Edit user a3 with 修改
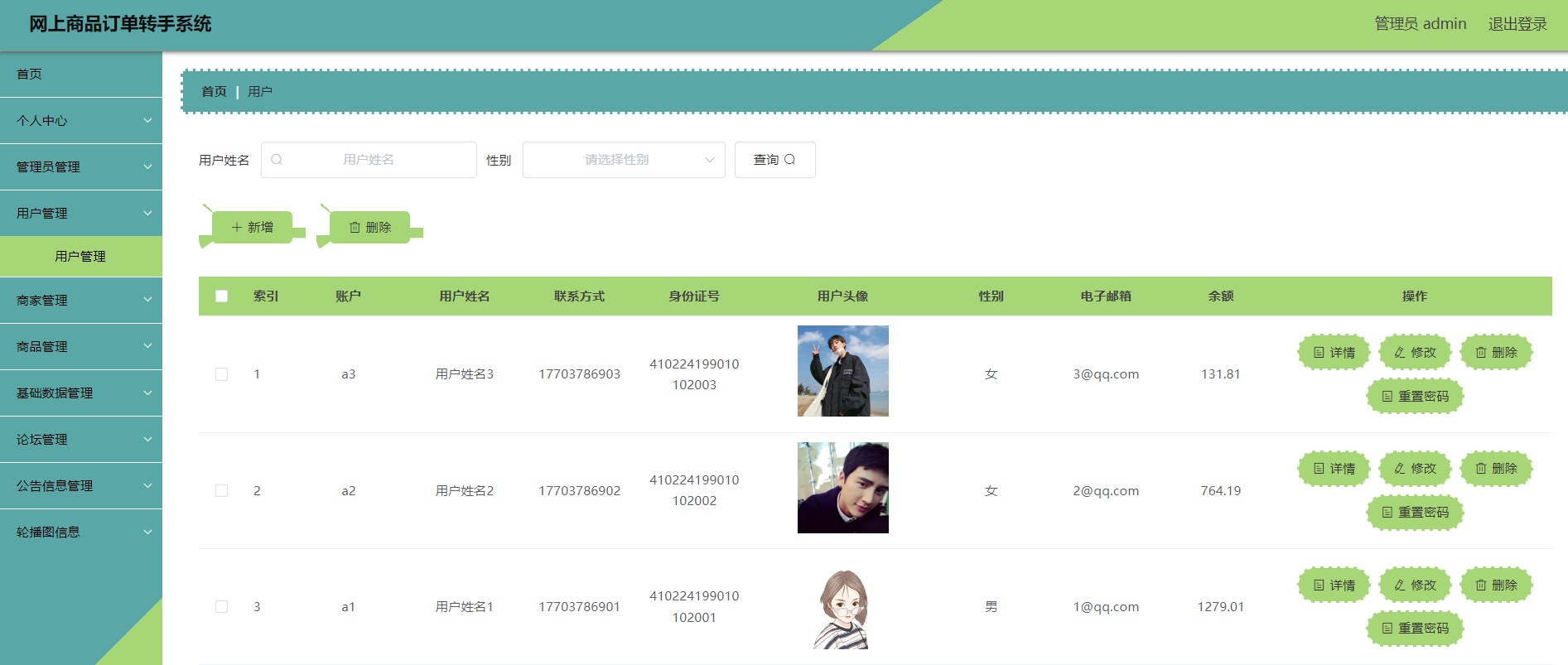The height and width of the screenshot is (665, 1568). point(1415,353)
